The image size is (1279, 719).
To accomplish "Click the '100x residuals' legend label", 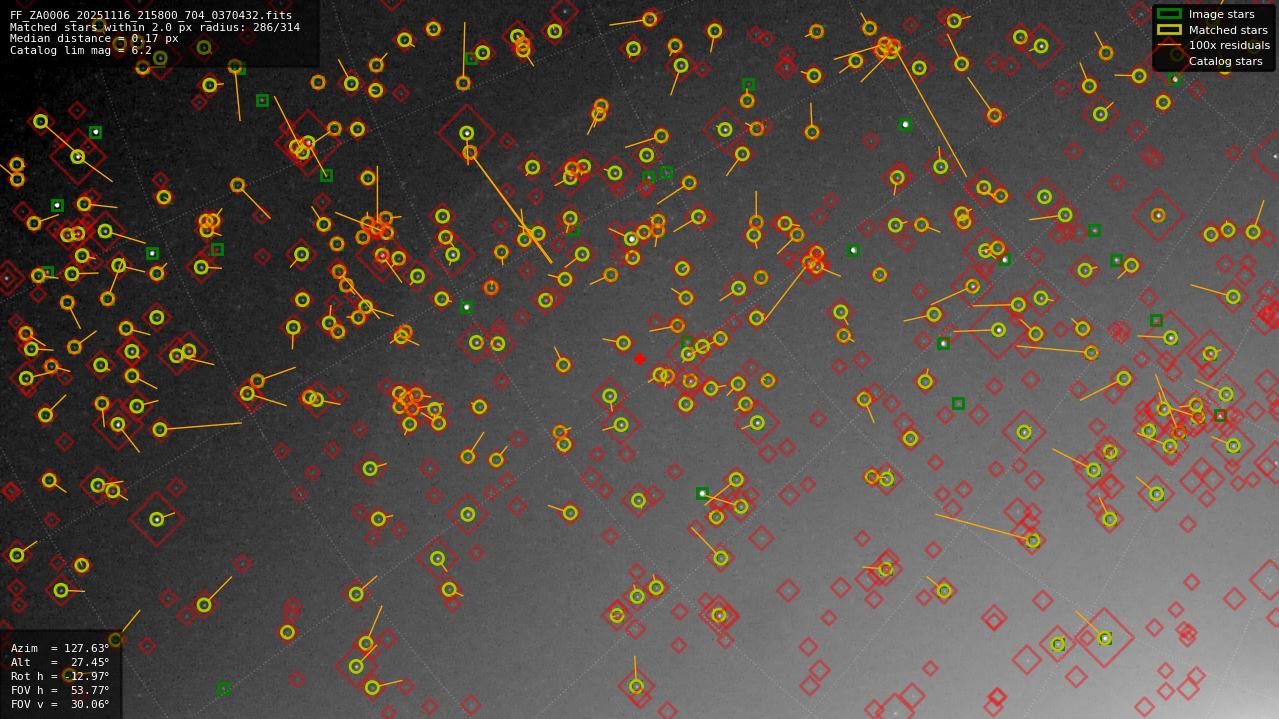I will click(1229, 46).
